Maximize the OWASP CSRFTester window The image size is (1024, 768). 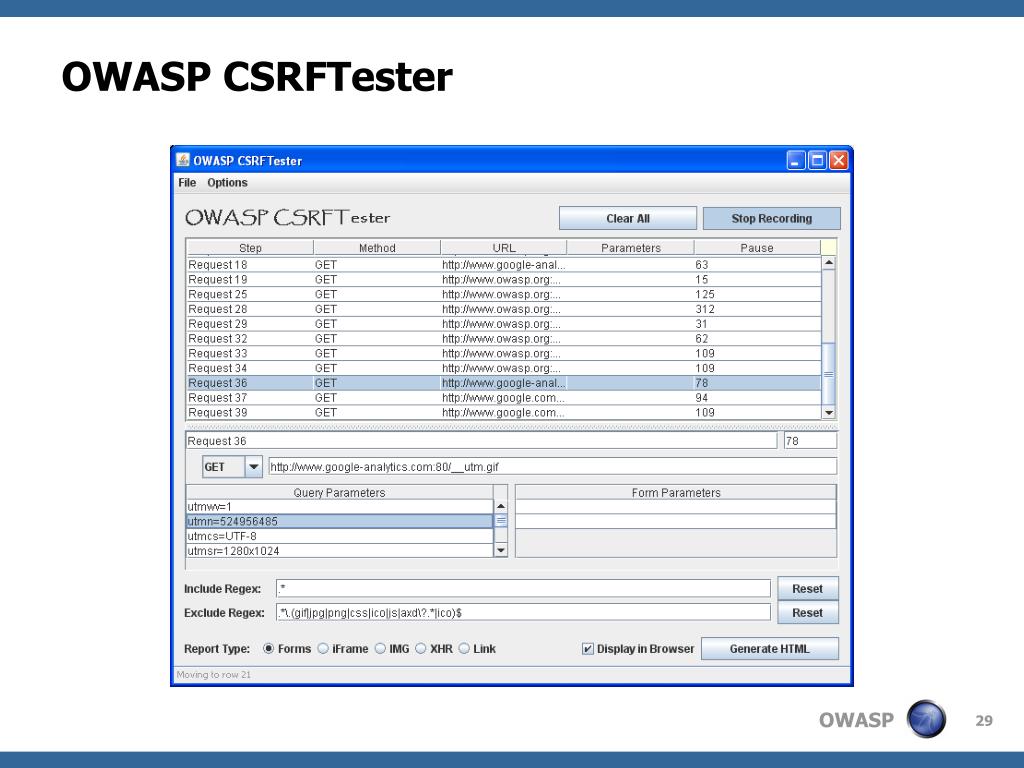[817, 160]
